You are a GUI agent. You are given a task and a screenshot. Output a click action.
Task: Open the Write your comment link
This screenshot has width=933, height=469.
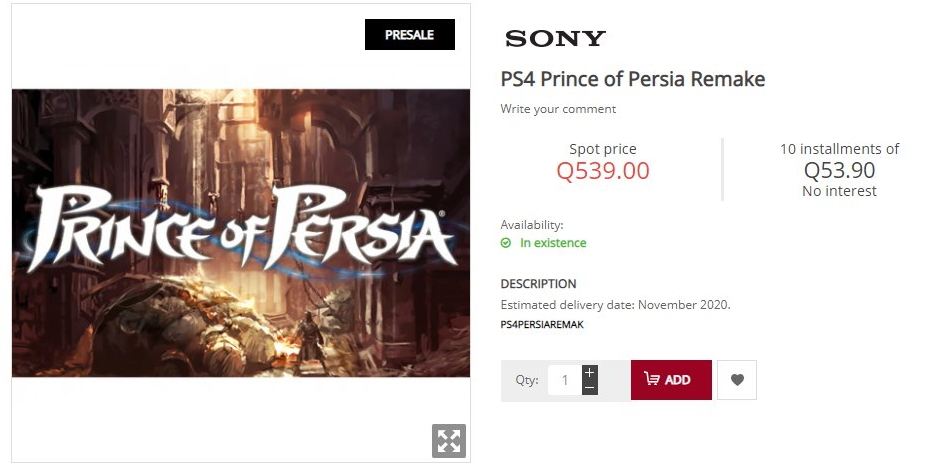pos(558,109)
